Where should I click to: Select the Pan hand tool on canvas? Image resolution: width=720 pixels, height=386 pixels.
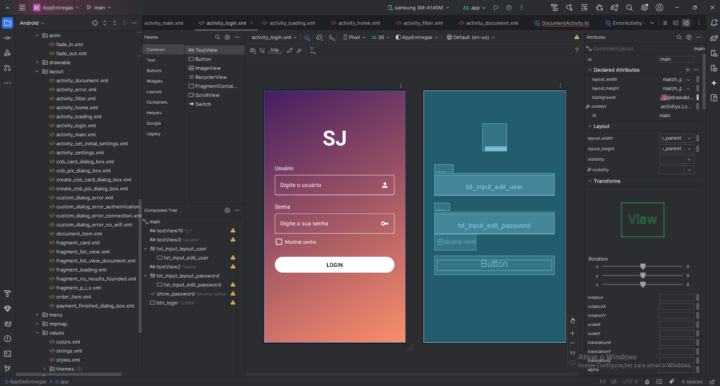point(573,321)
